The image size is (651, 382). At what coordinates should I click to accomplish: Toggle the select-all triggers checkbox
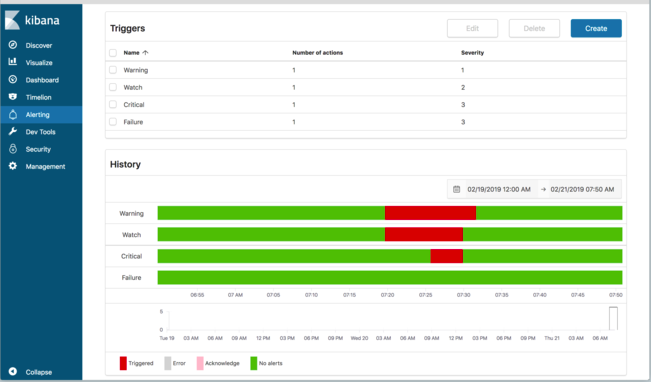click(x=113, y=53)
